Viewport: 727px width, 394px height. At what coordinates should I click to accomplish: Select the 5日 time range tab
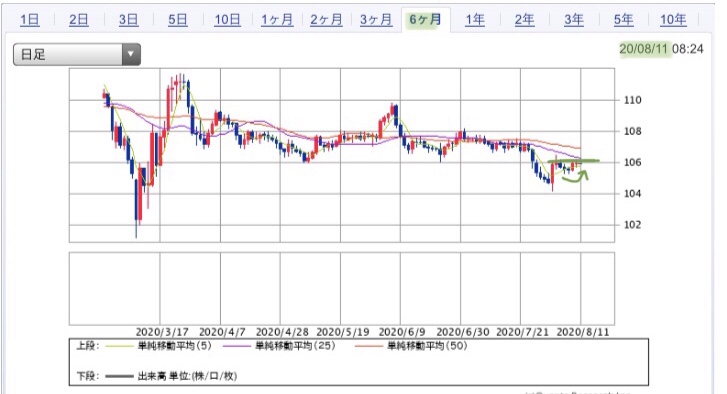coord(178,20)
